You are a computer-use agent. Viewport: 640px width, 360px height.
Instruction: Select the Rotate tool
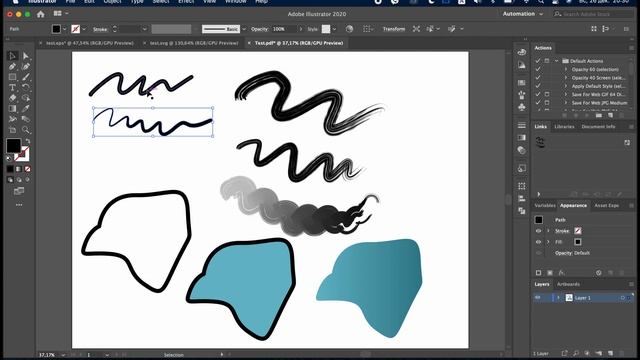(26, 87)
